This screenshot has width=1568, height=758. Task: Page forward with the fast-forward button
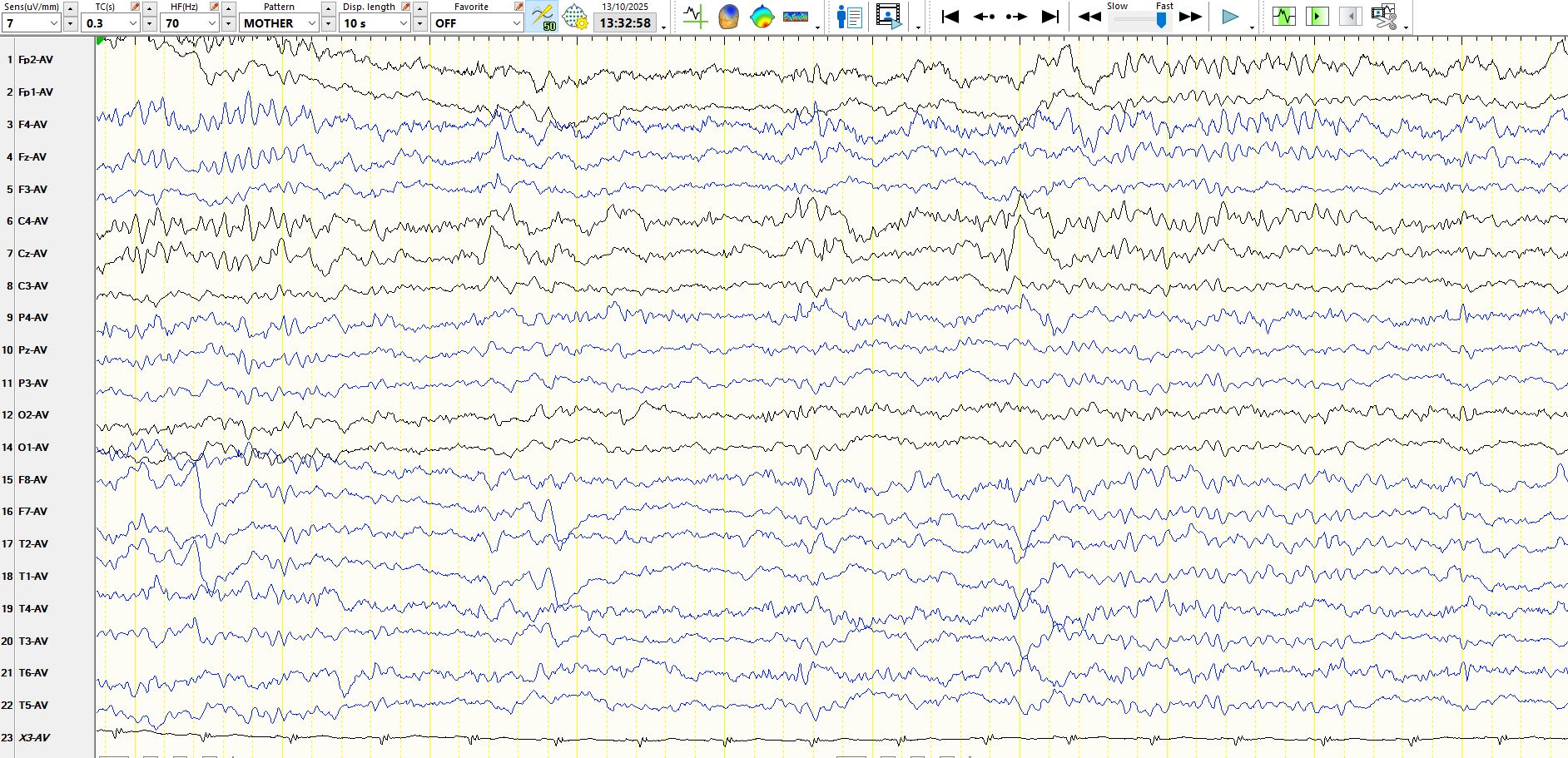point(1191,17)
